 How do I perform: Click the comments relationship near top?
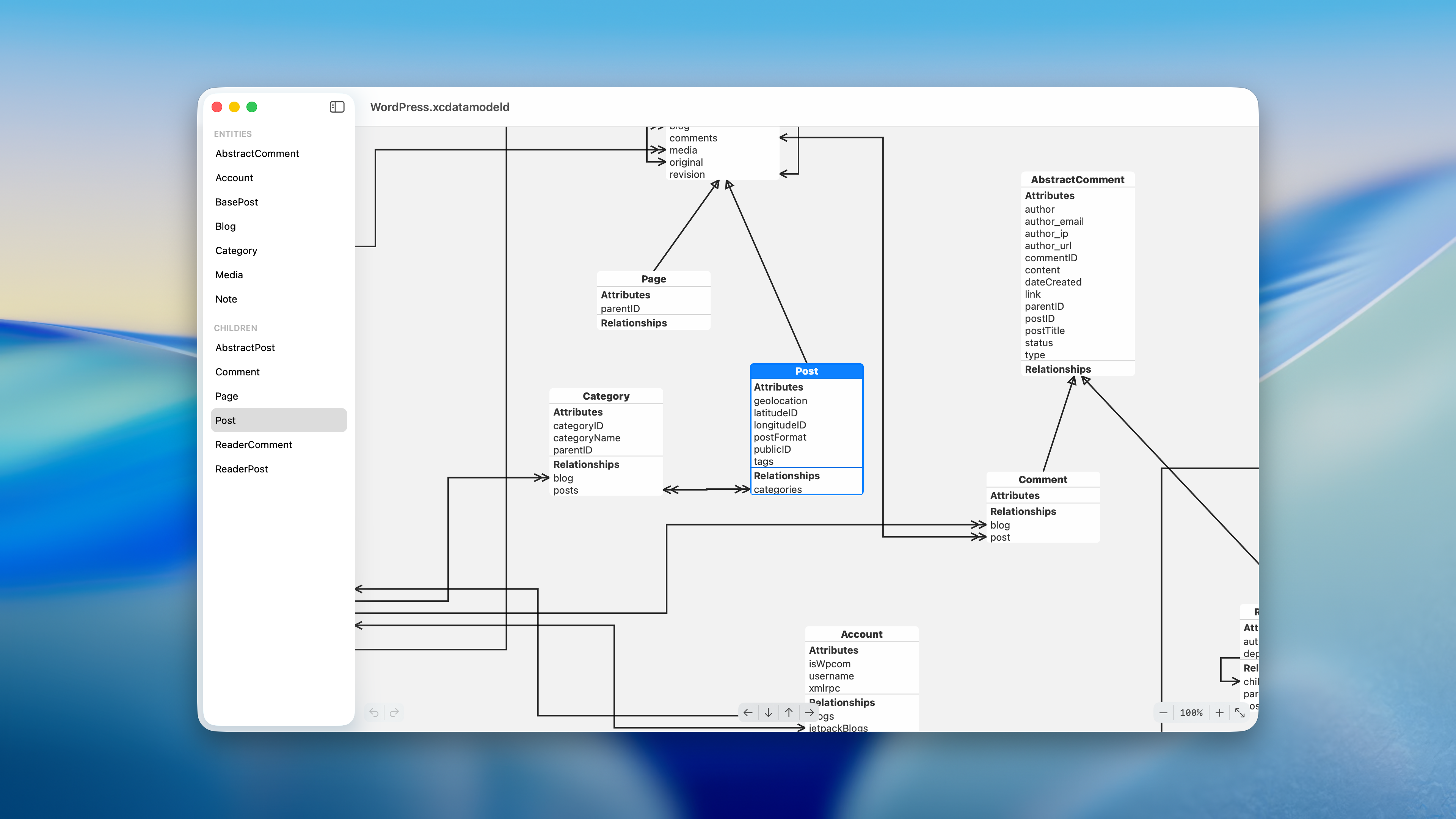click(x=693, y=138)
